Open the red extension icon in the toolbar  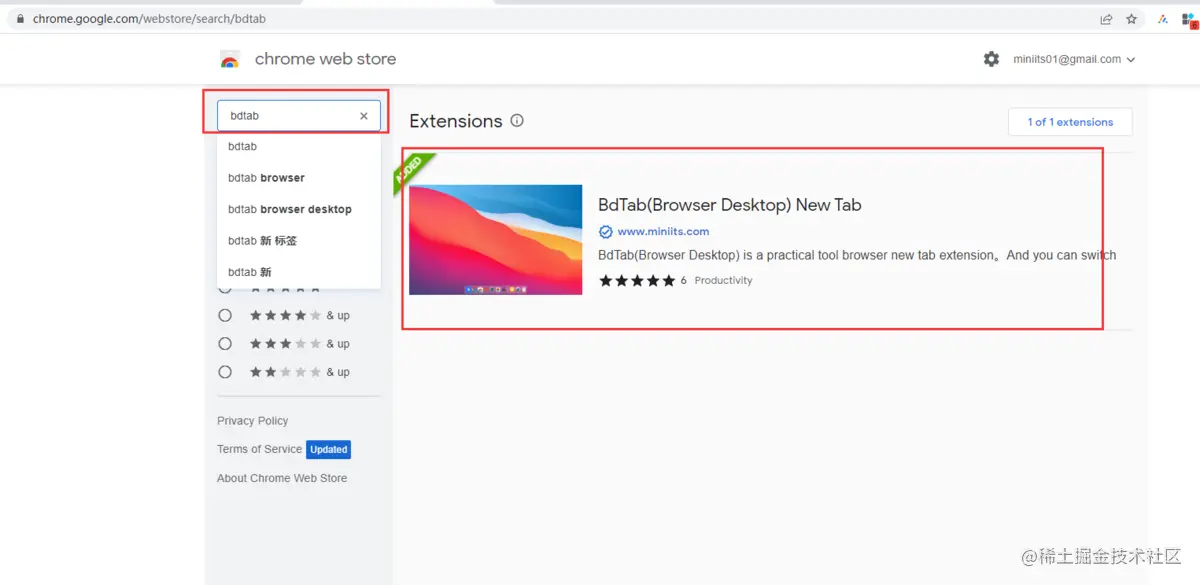[x=1189, y=19]
